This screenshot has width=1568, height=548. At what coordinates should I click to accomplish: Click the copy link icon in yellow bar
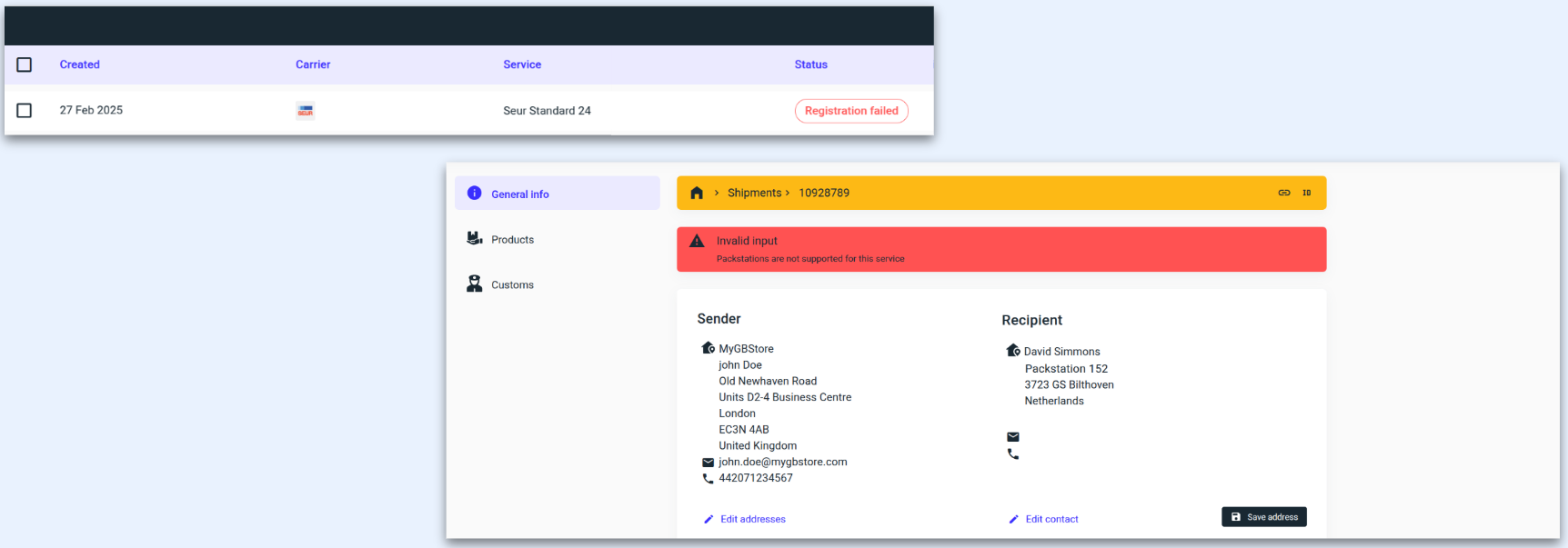(1284, 193)
